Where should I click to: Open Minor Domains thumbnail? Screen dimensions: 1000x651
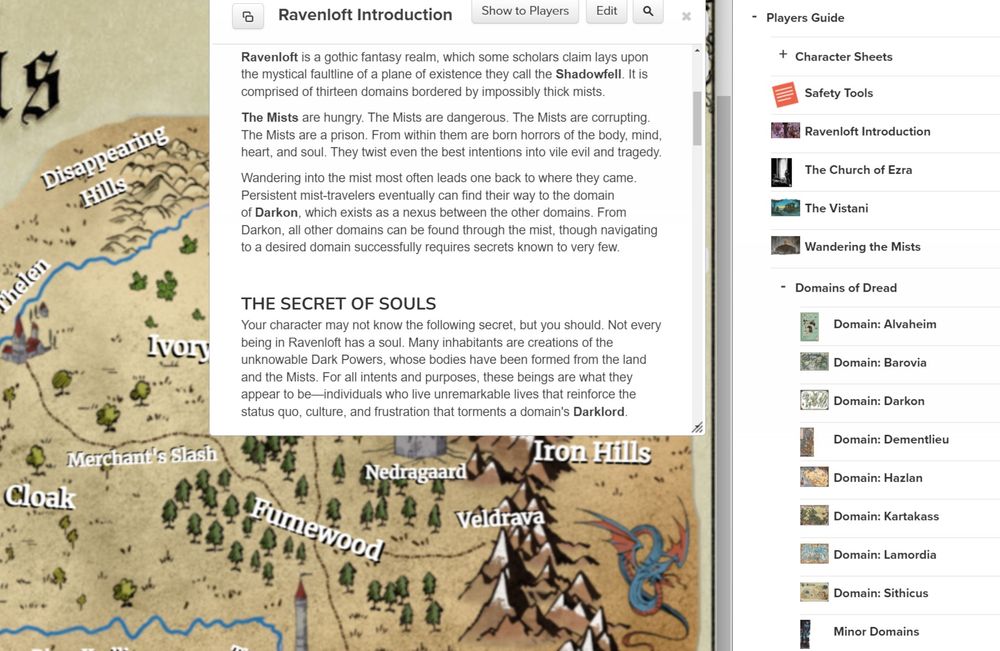point(805,634)
